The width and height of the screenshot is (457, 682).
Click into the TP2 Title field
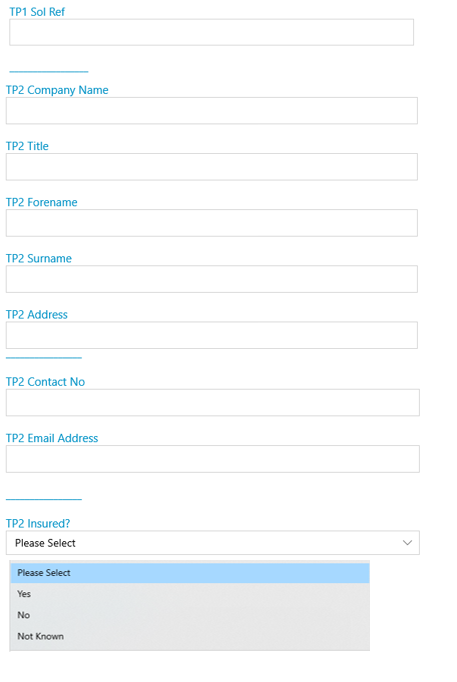pos(212,167)
